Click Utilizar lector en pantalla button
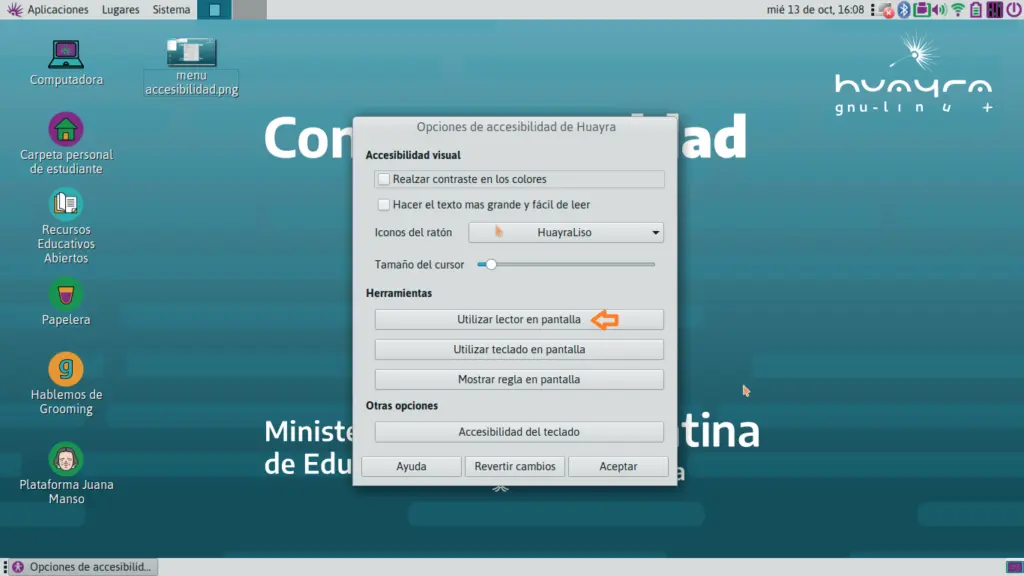The height and width of the screenshot is (576, 1024). (x=519, y=319)
